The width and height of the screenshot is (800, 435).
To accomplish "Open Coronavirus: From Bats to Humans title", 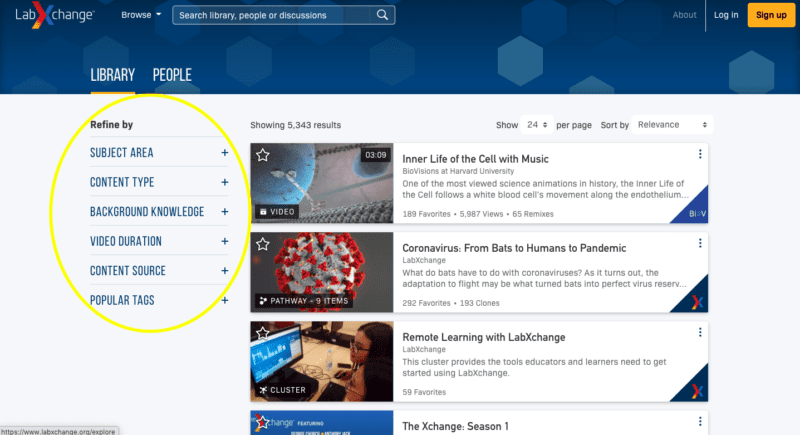I will click(x=514, y=248).
